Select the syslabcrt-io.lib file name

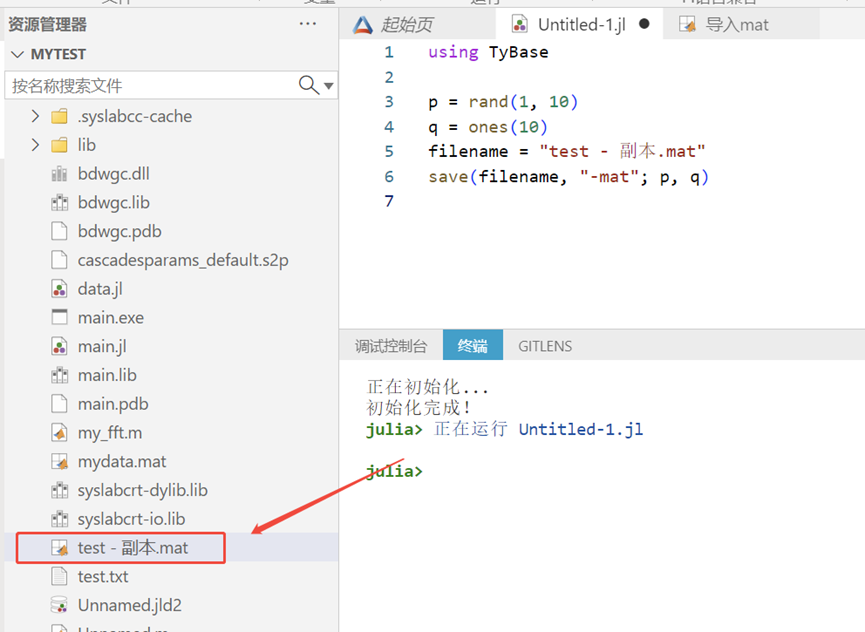pos(131,519)
